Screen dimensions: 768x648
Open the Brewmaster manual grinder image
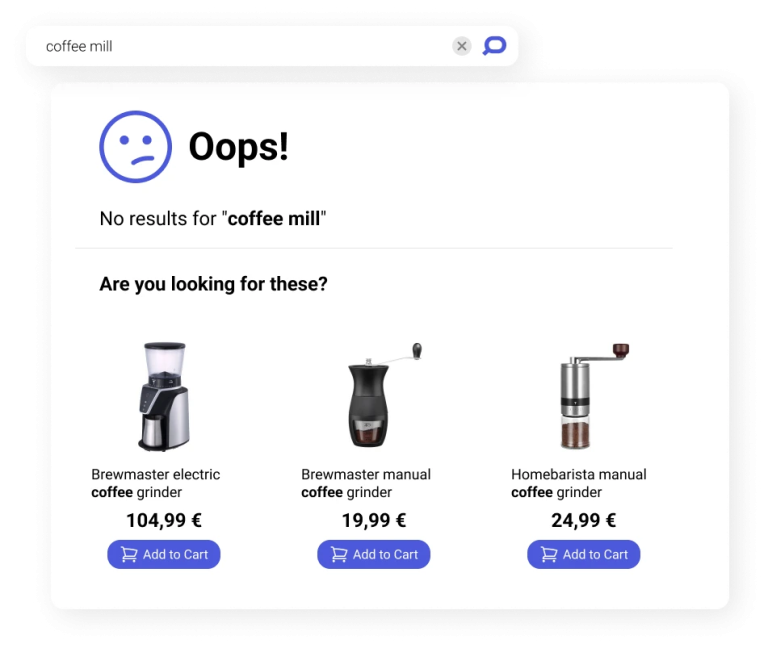tap(384, 395)
